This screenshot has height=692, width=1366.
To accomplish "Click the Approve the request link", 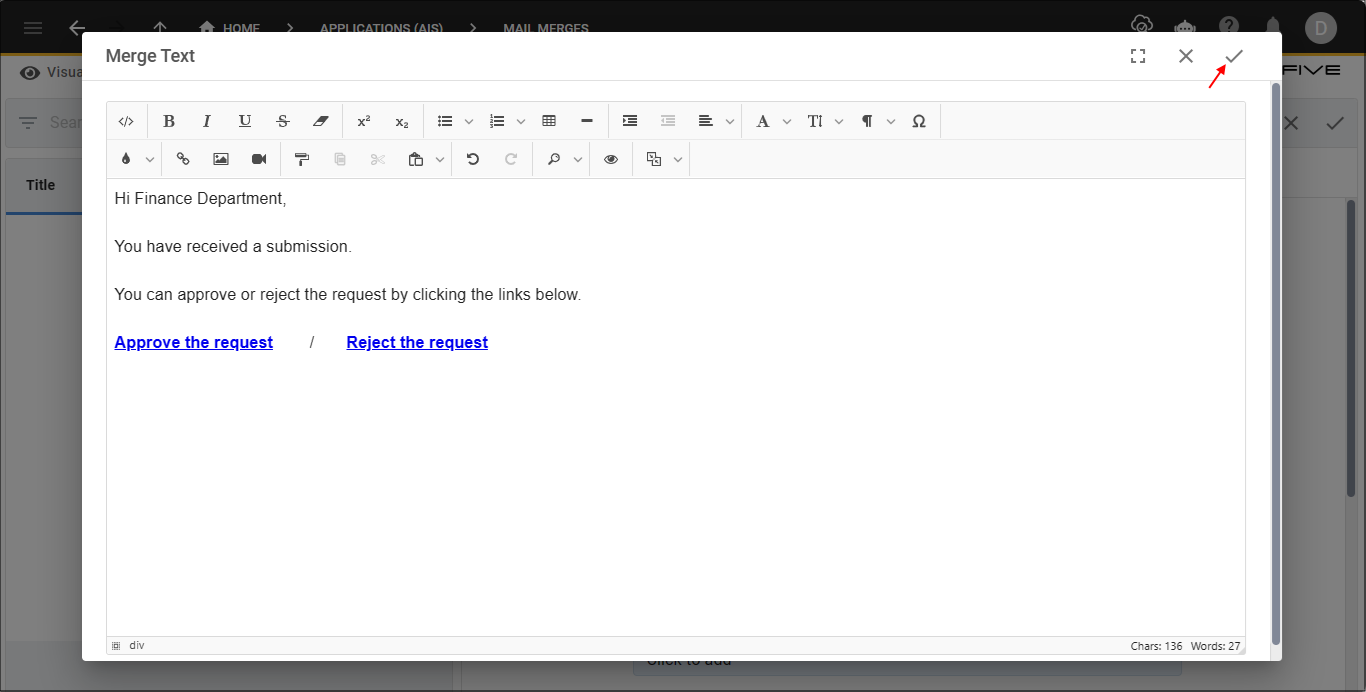I will click(x=194, y=342).
